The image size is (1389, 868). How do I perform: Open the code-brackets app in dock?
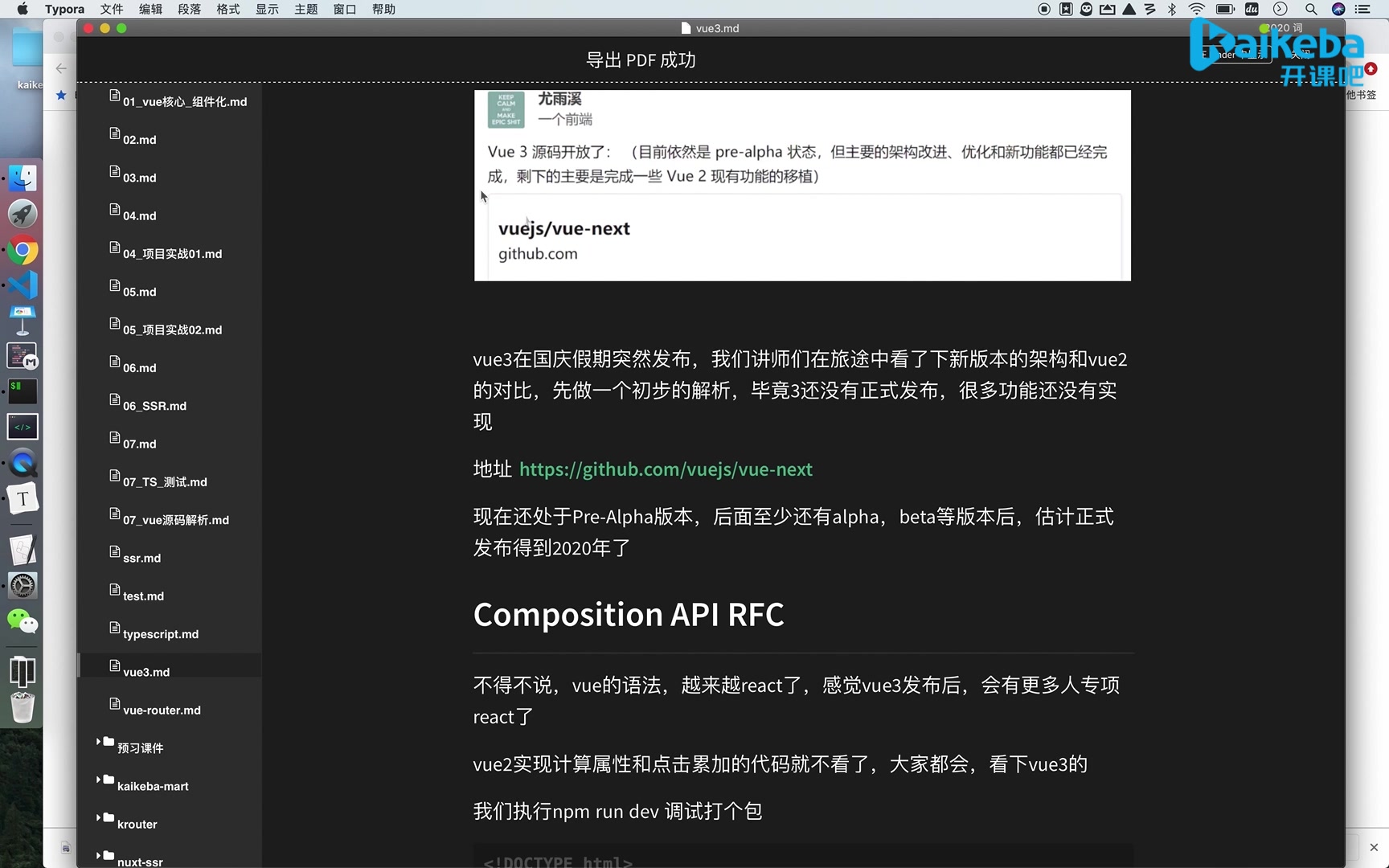pyautogui.click(x=23, y=427)
